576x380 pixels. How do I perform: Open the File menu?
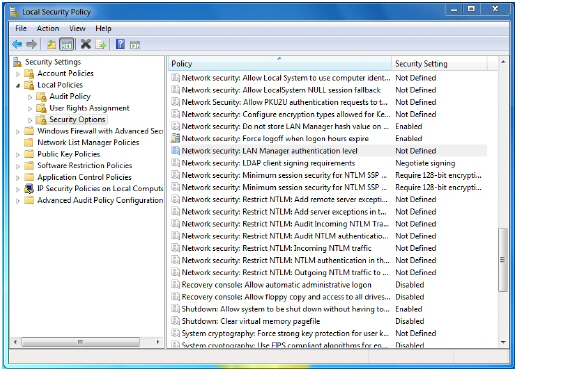[x=21, y=28]
